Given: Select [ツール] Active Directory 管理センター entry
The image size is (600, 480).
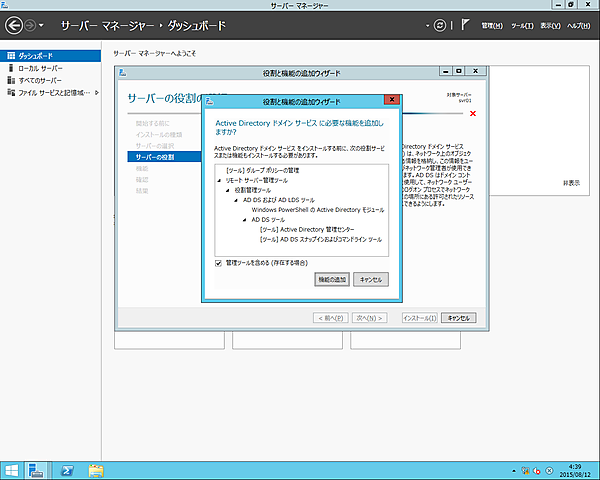Looking at the screenshot, I should tap(307, 230).
